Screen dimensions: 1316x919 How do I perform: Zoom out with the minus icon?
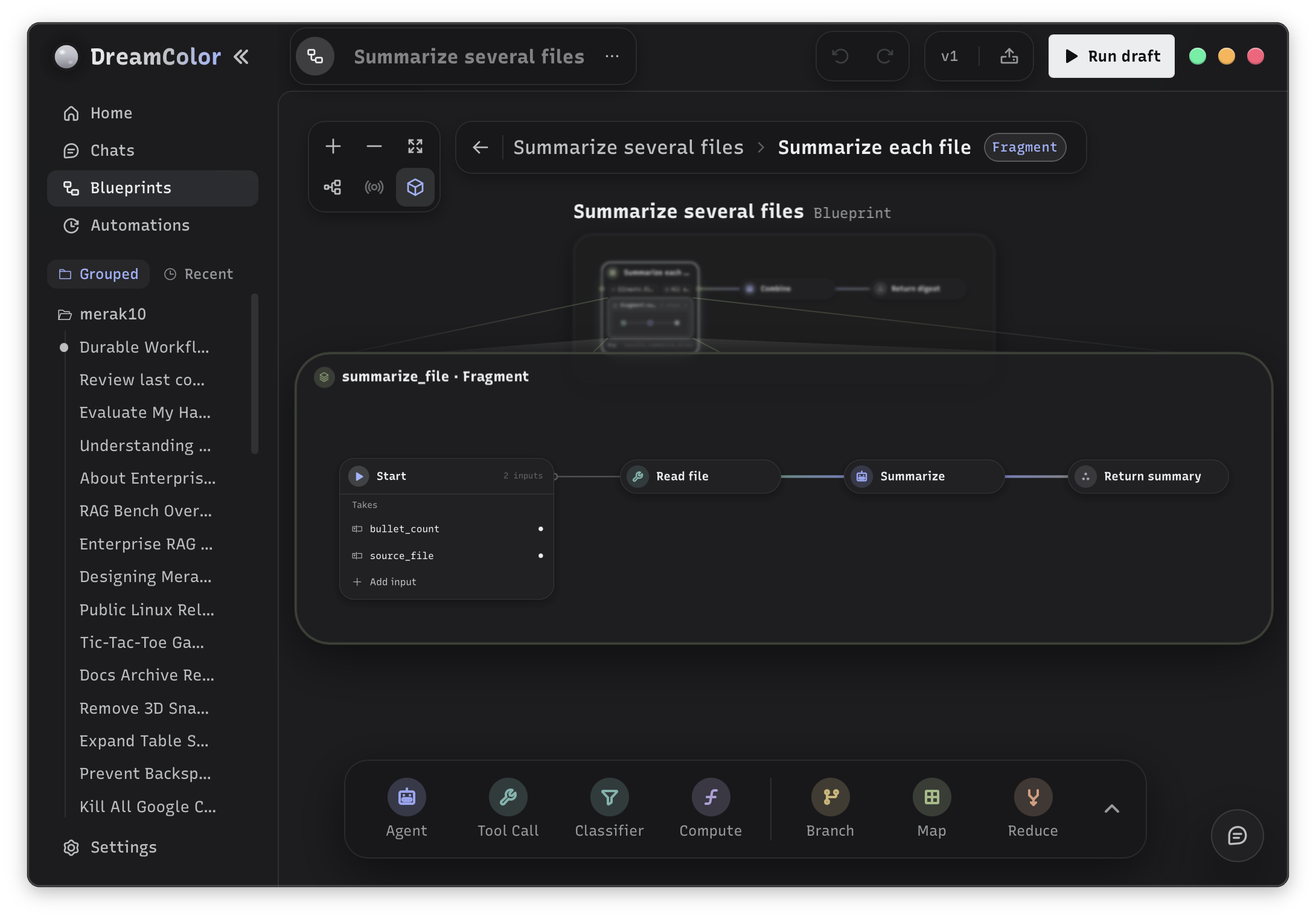click(374, 146)
